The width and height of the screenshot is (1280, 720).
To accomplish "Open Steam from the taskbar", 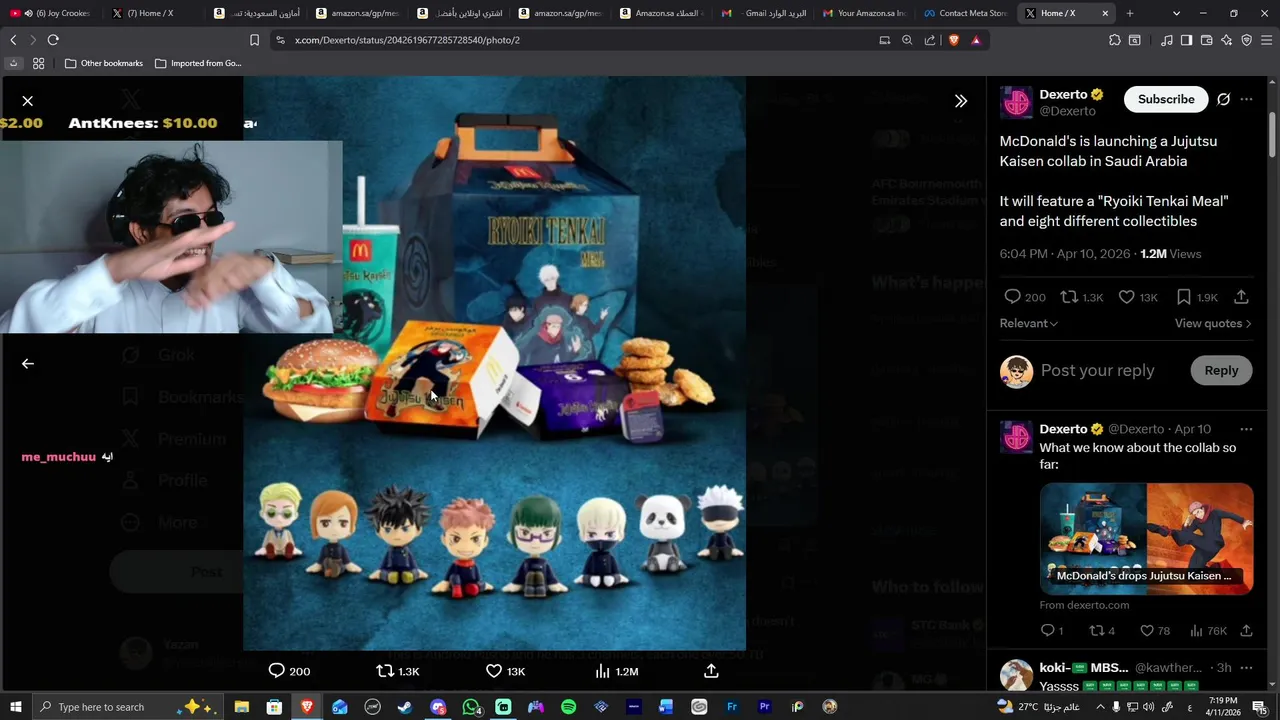I will 405,707.
